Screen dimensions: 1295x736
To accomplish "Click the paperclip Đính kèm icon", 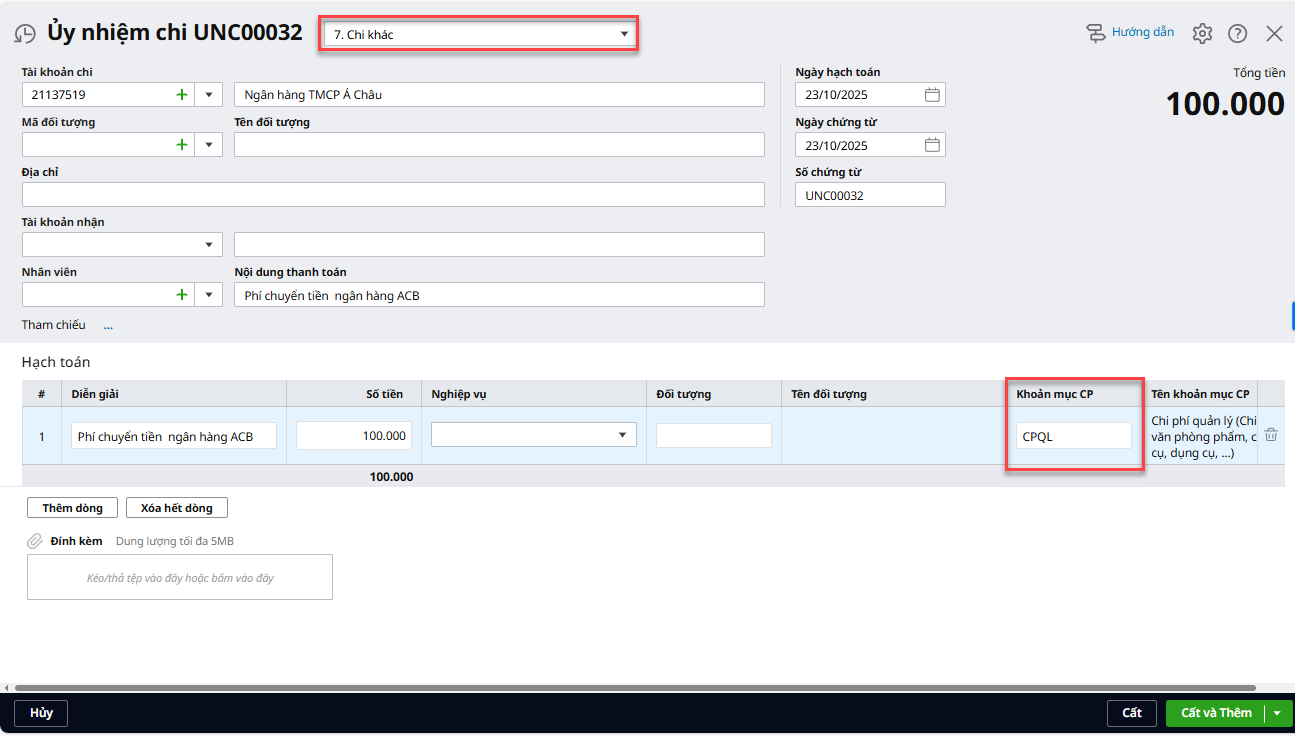I will (35, 541).
